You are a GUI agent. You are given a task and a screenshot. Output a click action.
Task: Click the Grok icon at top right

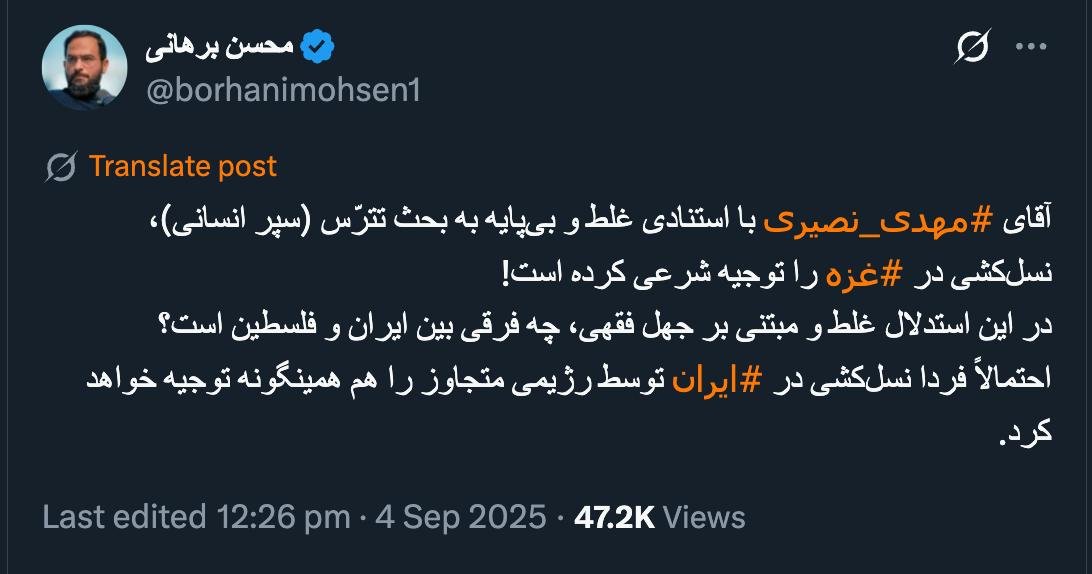point(973,46)
